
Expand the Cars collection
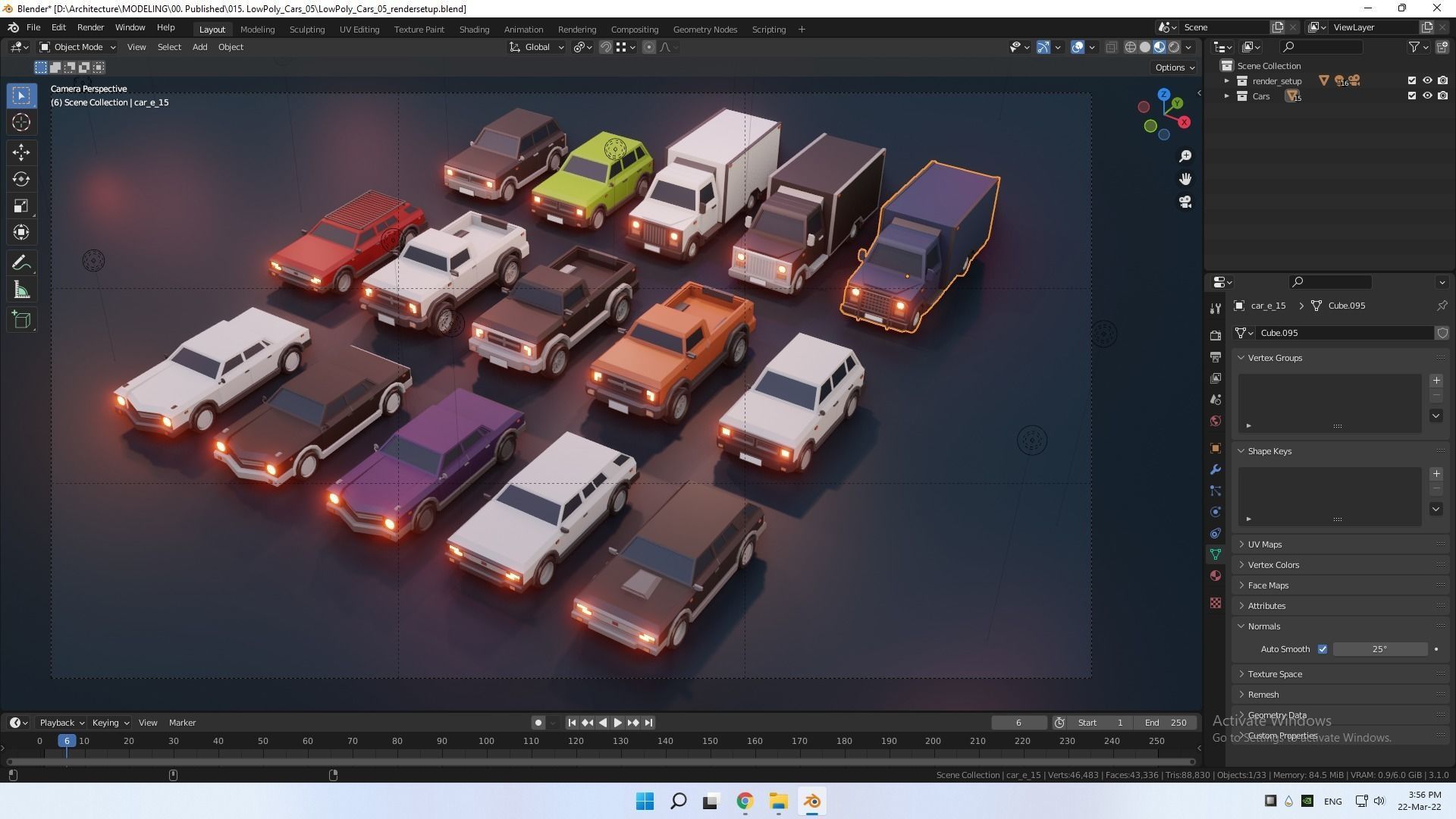click(1226, 96)
